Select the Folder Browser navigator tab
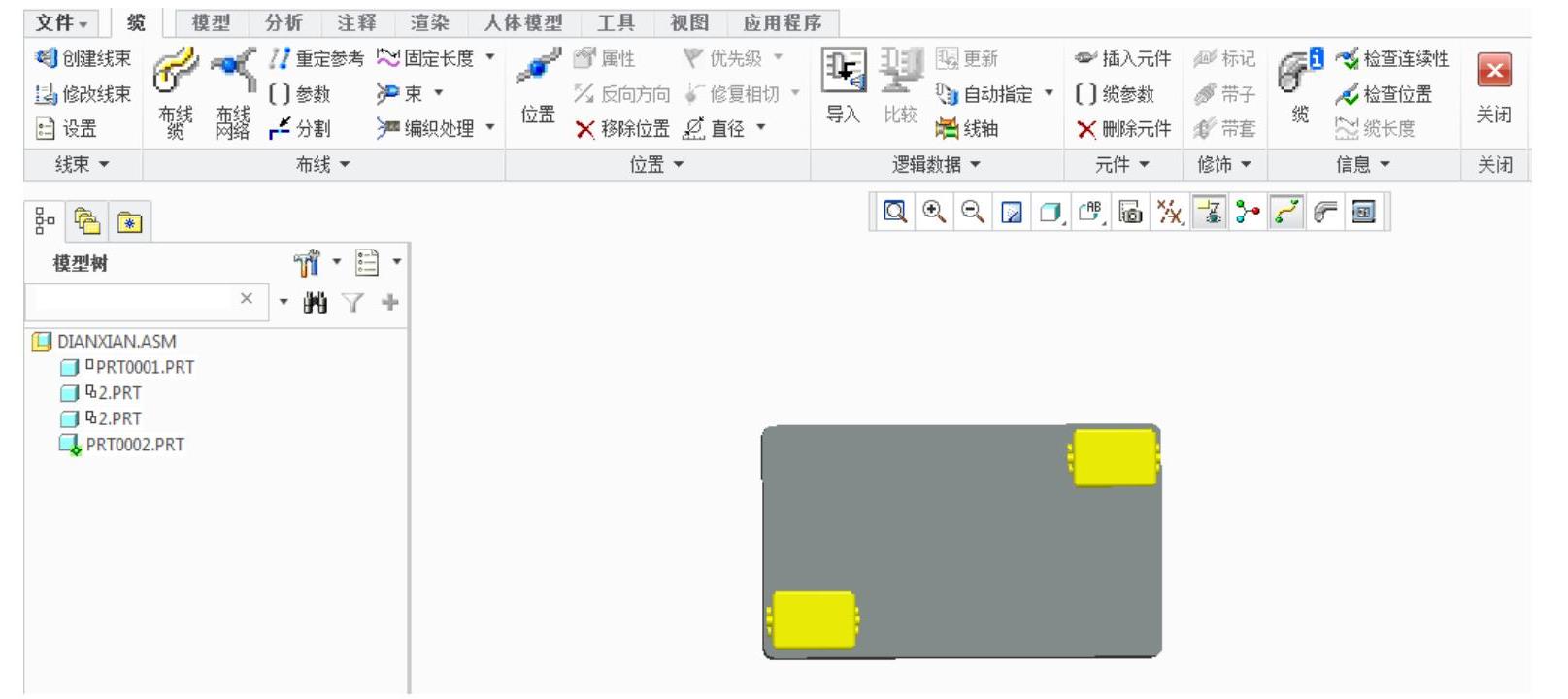The image size is (1568, 699). click(x=88, y=222)
